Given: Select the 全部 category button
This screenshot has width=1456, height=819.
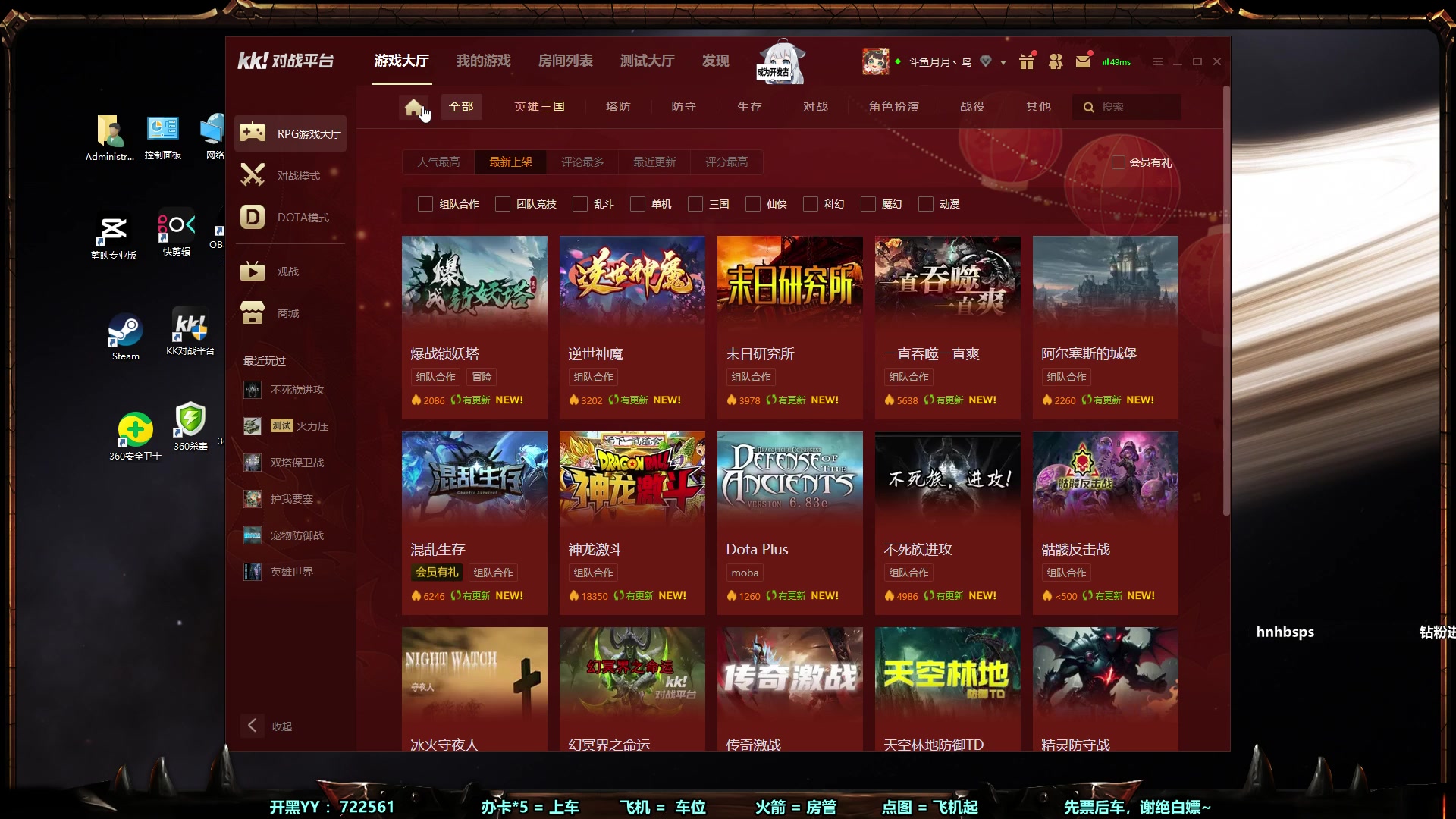Looking at the screenshot, I should (x=460, y=107).
